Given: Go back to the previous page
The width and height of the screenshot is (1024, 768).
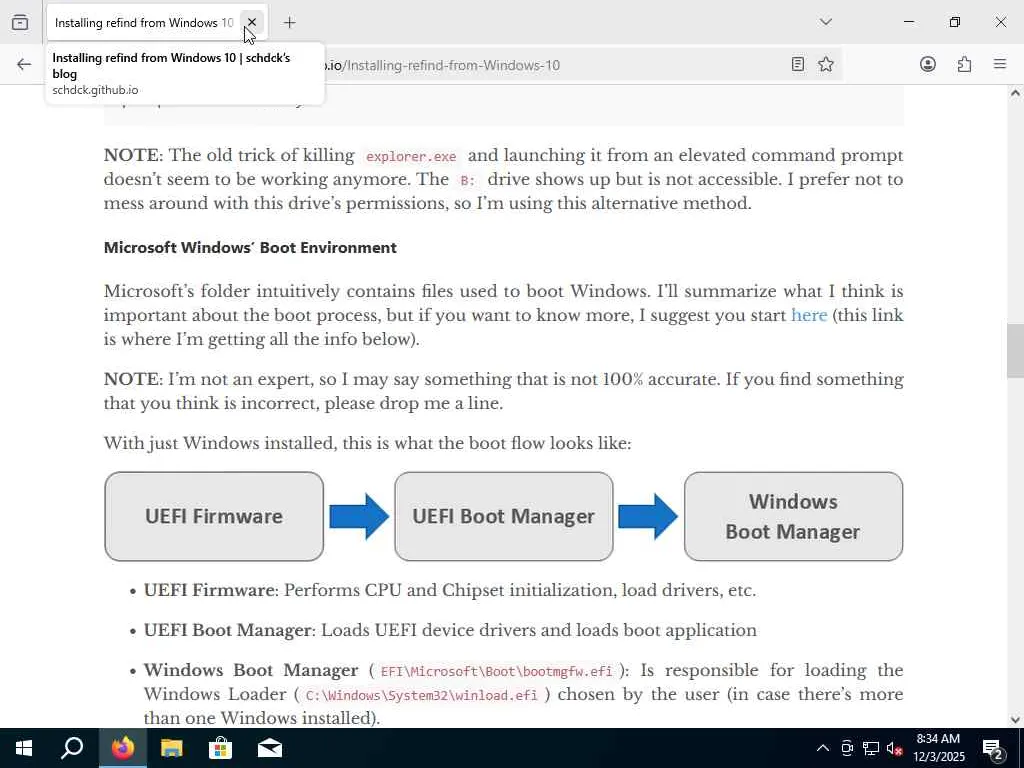Looking at the screenshot, I should 24,64.
